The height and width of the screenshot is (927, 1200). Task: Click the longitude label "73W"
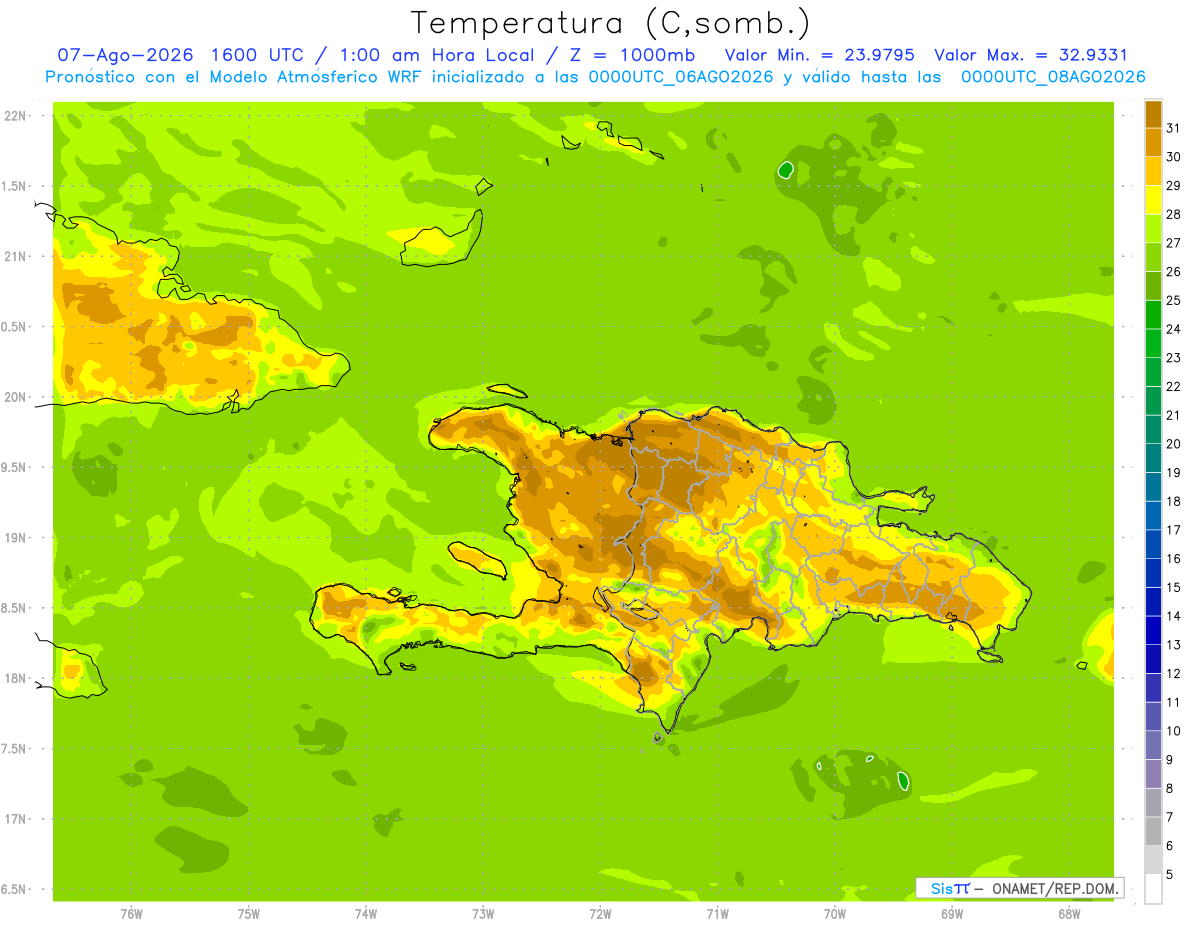click(483, 914)
